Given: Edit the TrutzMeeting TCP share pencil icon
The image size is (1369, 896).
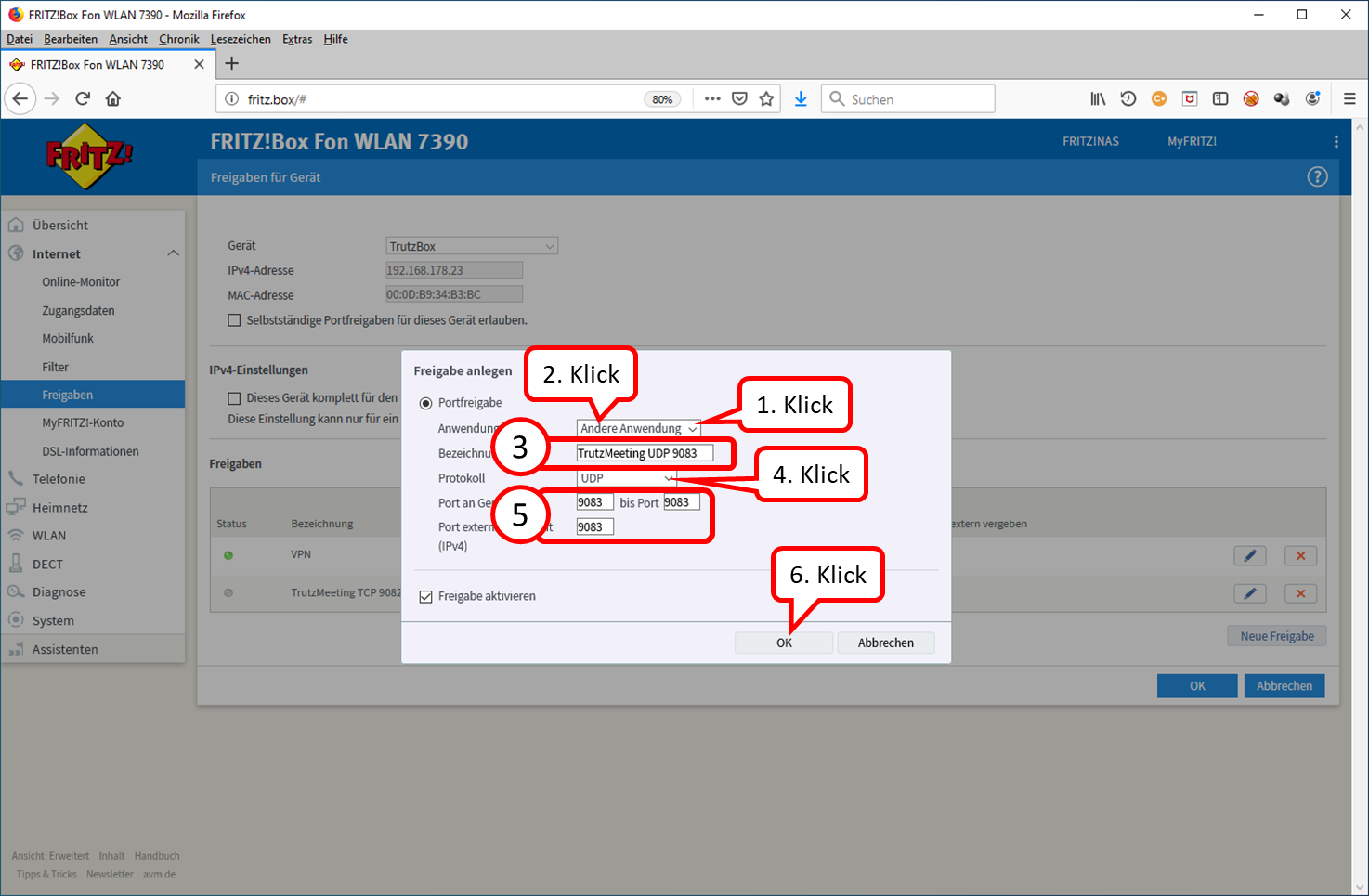Looking at the screenshot, I should pyautogui.click(x=1250, y=593).
